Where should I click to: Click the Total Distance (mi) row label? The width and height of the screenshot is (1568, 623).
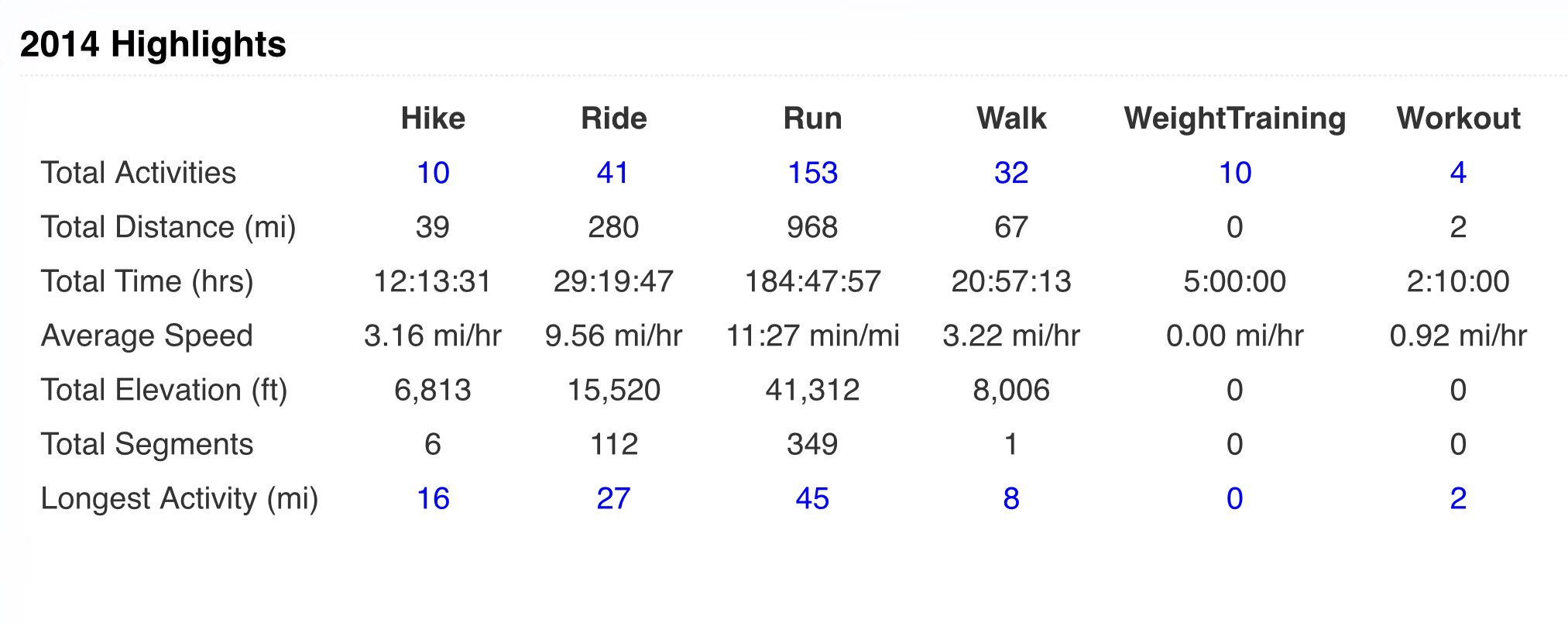coord(168,227)
